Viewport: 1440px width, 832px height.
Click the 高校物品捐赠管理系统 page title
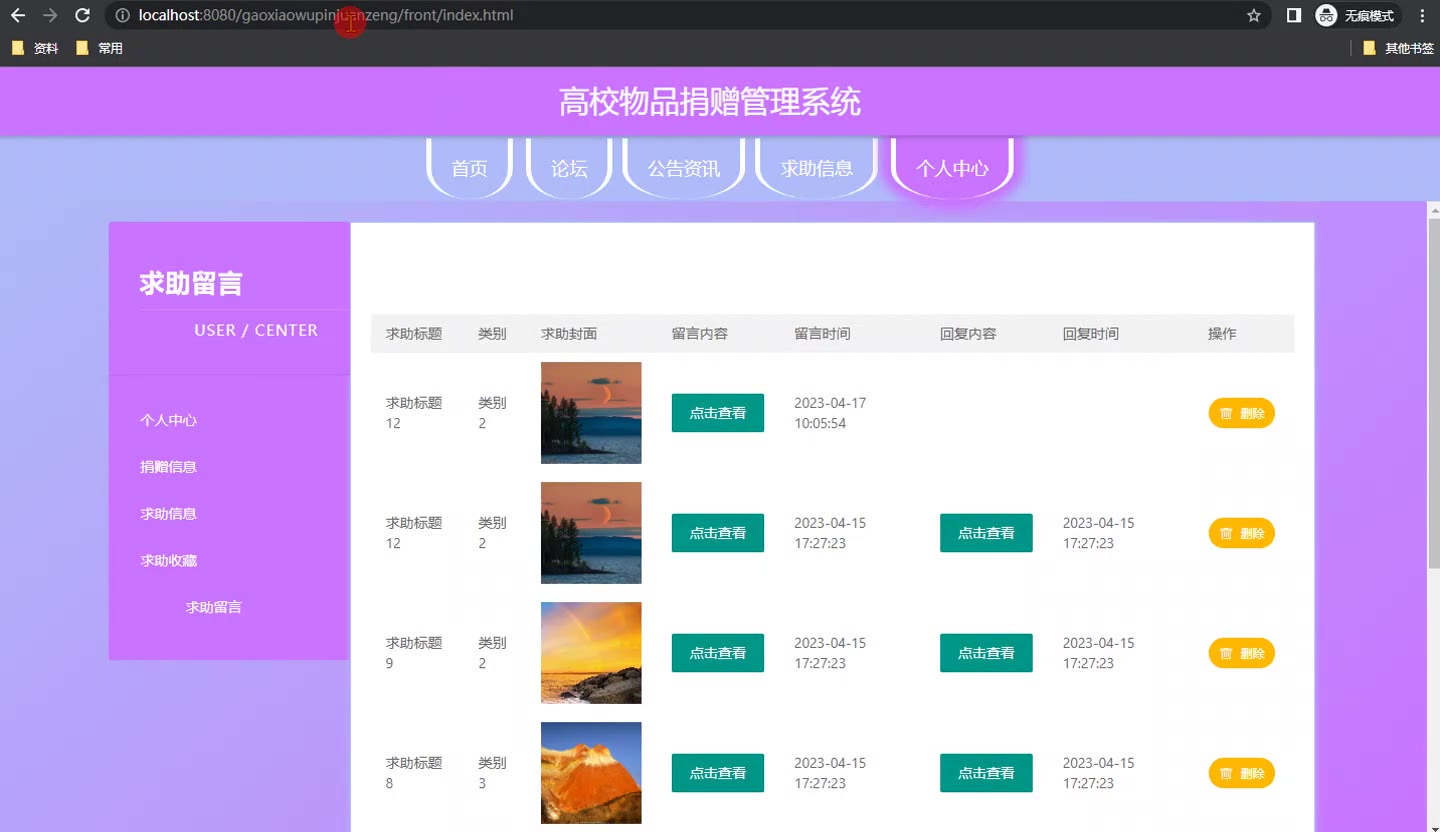click(x=710, y=102)
